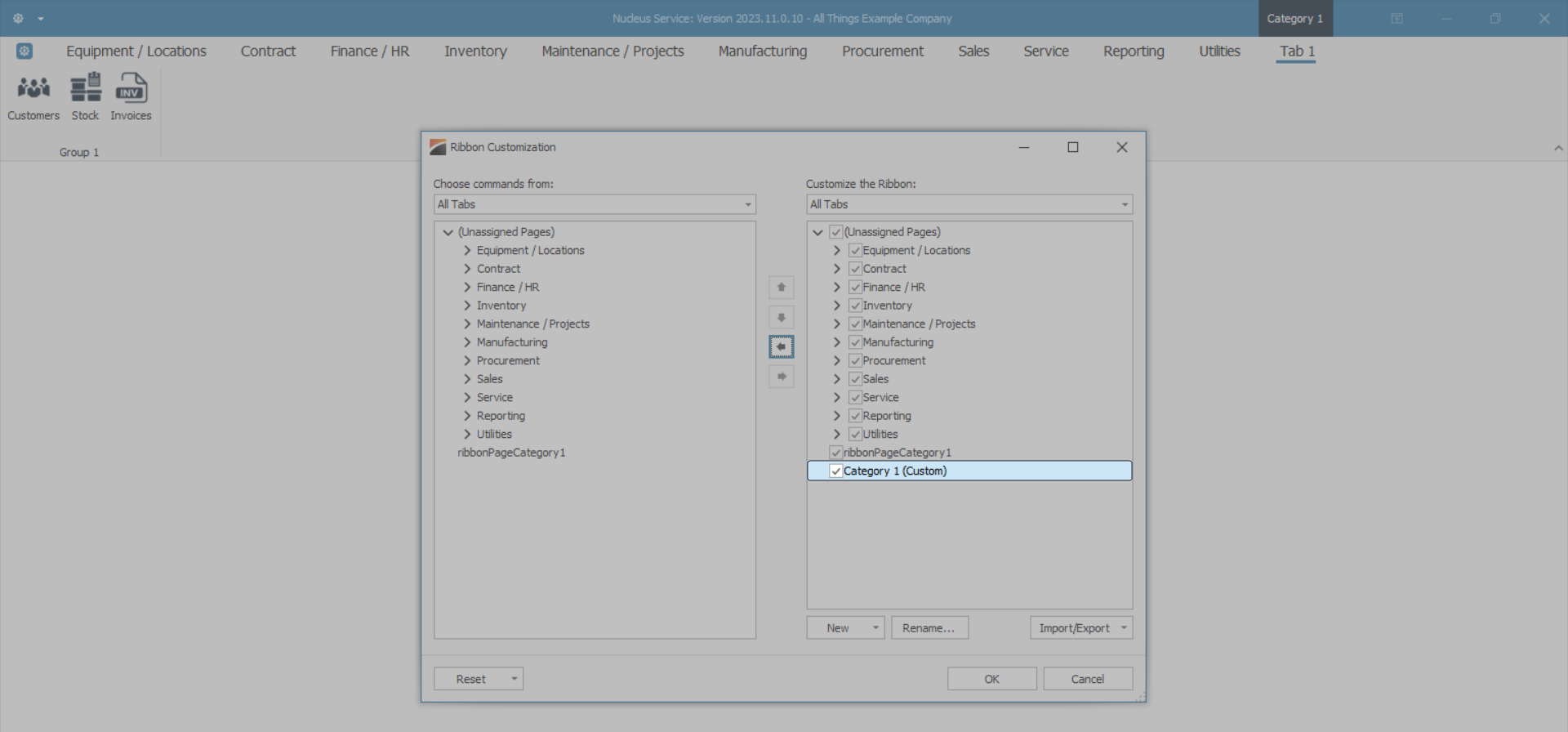Expand Utilities node in left tree

click(x=467, y=435)
